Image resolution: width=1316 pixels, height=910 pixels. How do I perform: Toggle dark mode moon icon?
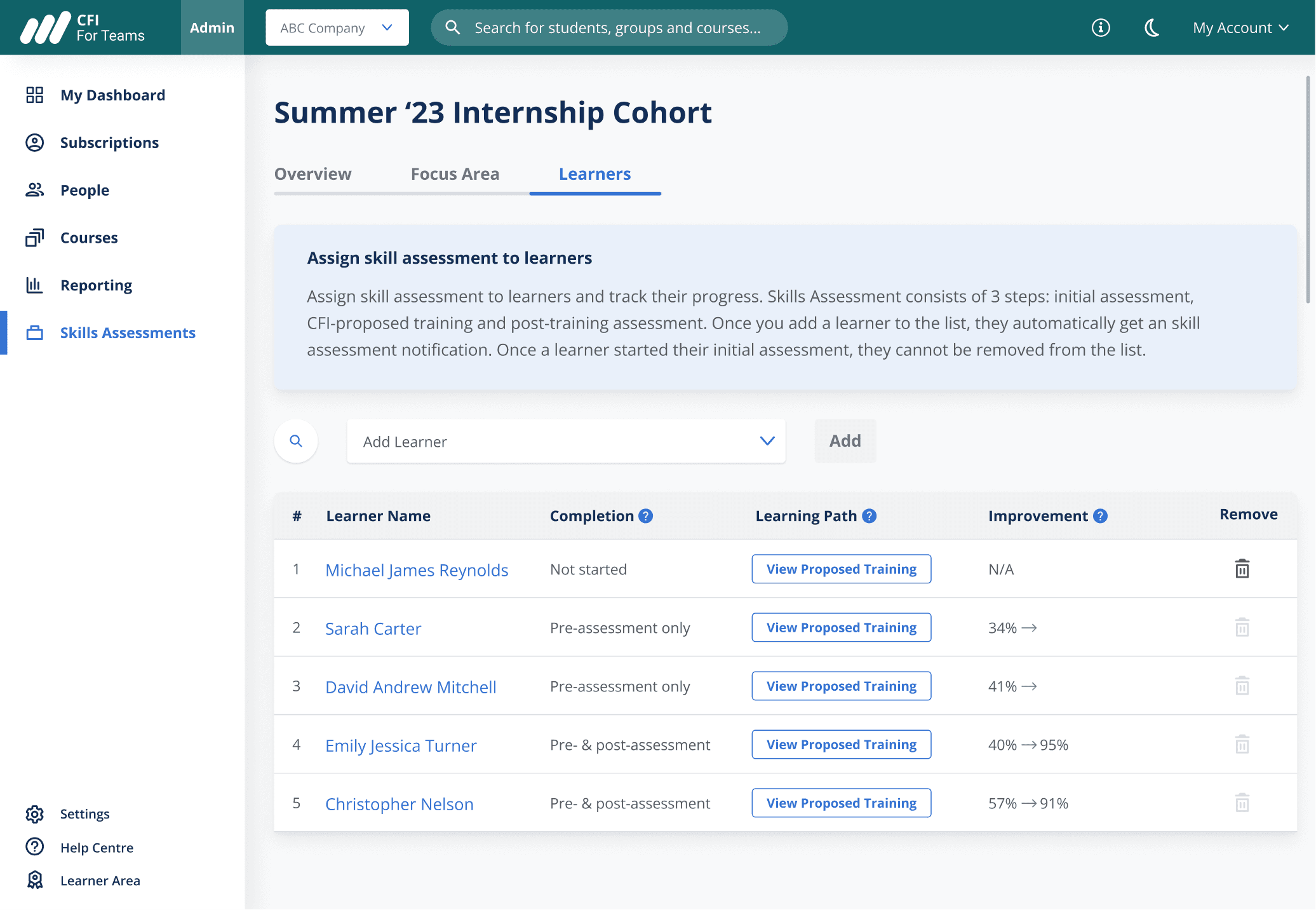pyautogui.click(x=1152, y=28)
